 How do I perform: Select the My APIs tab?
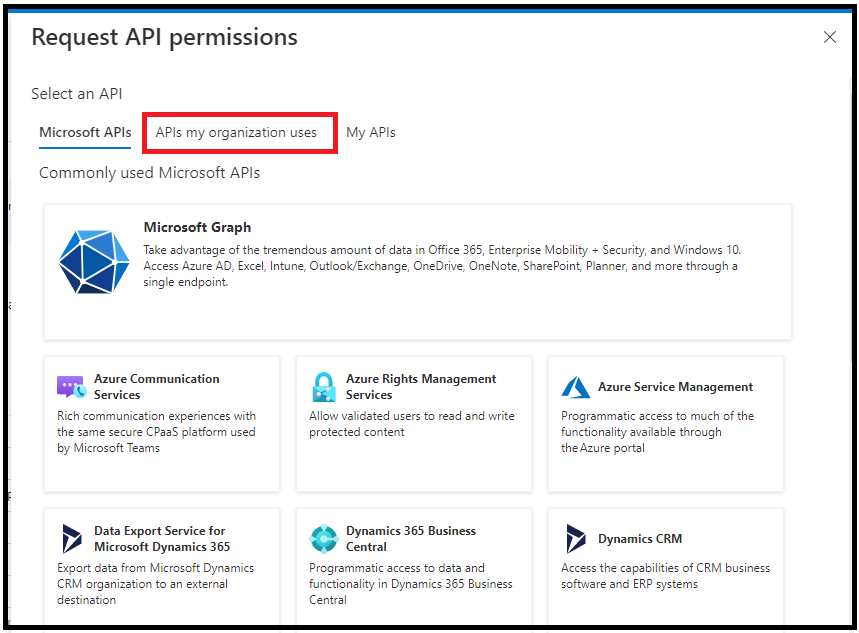[x=370, y=132]
